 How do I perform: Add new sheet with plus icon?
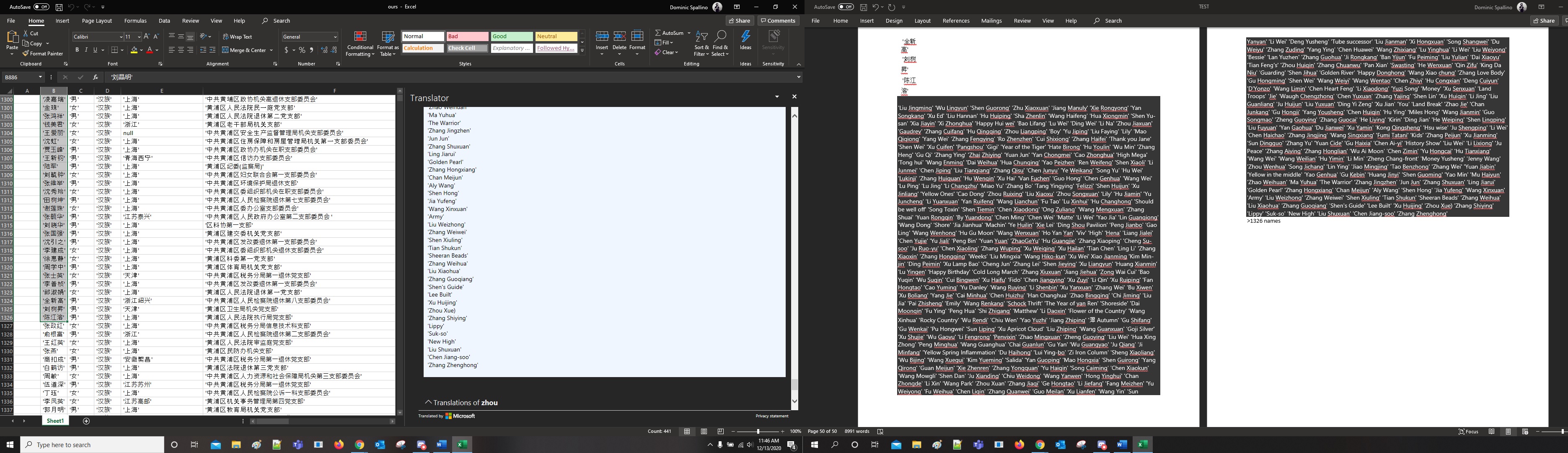point(86,421)
